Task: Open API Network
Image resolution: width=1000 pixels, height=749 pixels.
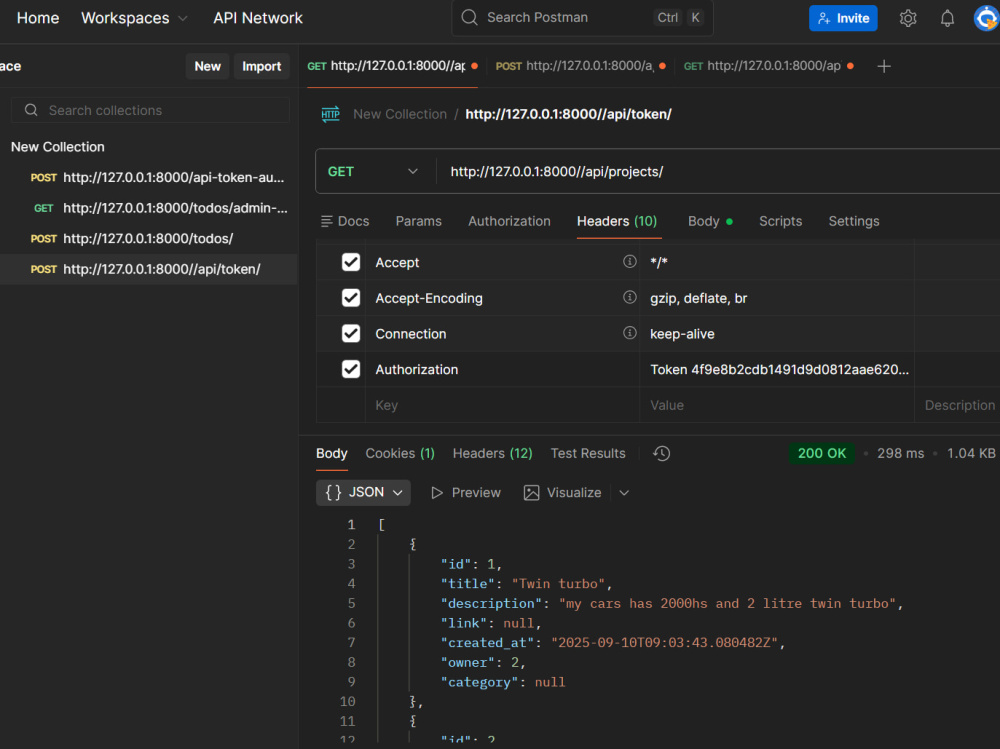Action: pos(258,19)
